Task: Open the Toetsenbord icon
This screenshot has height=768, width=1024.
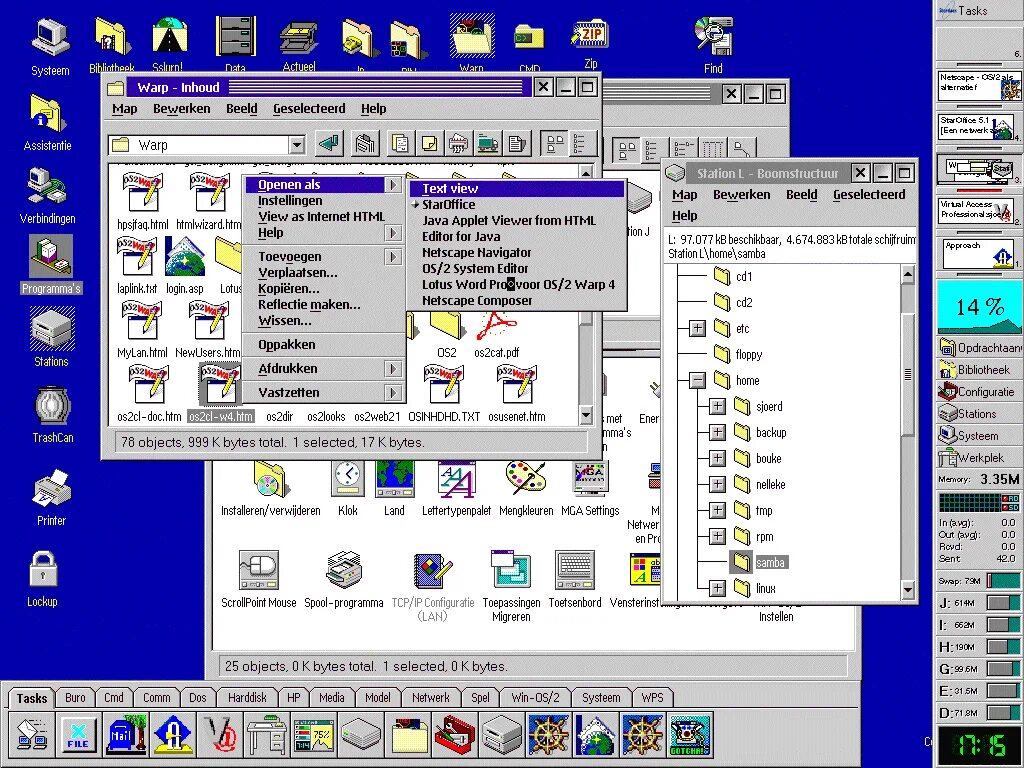Action: (x=575, y=571)
